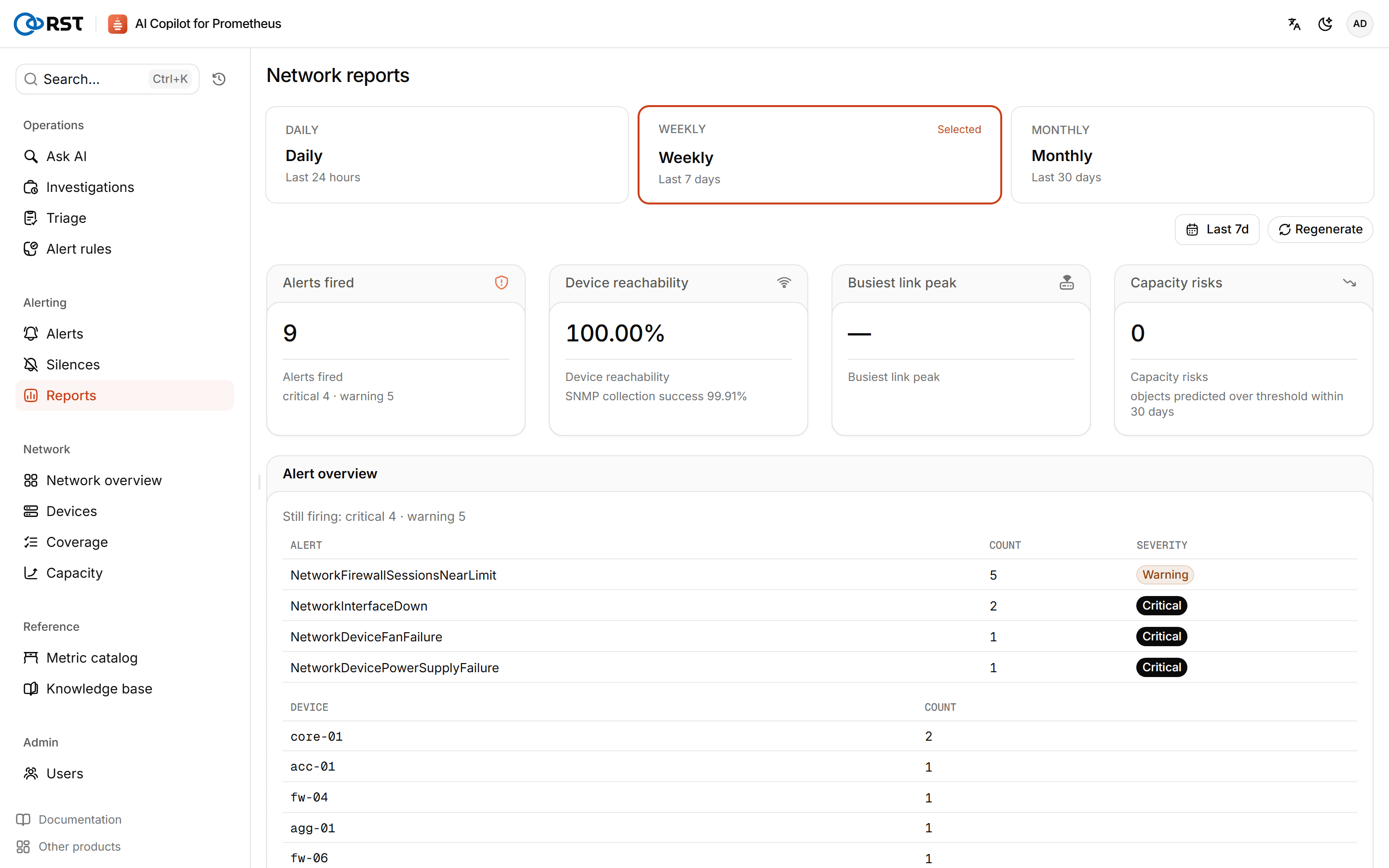The width and height of the screenshot is (1389, 868).
Task: Click core-01 device row
Action: [x=819, y=736]
